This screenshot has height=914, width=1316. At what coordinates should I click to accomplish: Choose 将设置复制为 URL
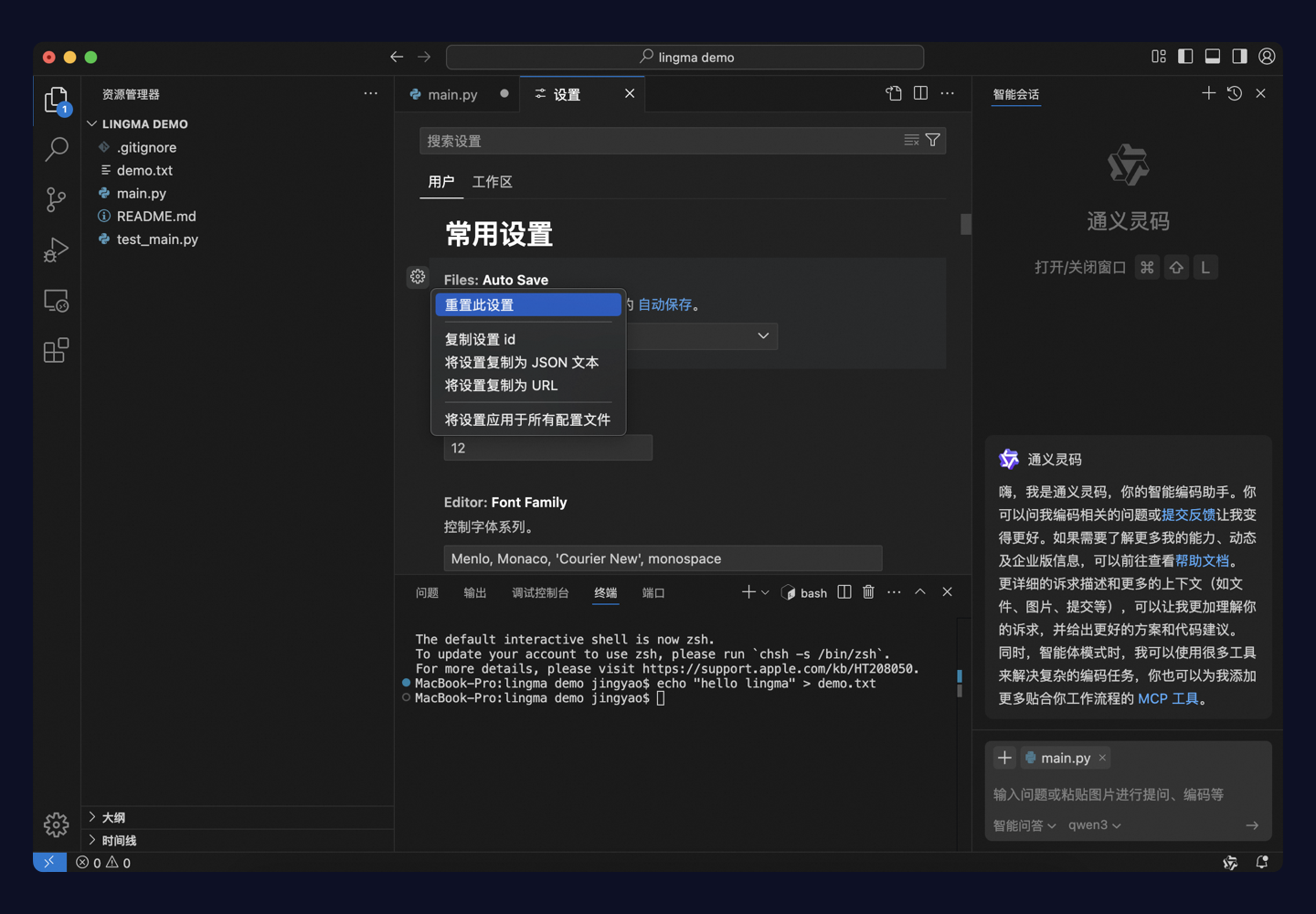(528, 385)
